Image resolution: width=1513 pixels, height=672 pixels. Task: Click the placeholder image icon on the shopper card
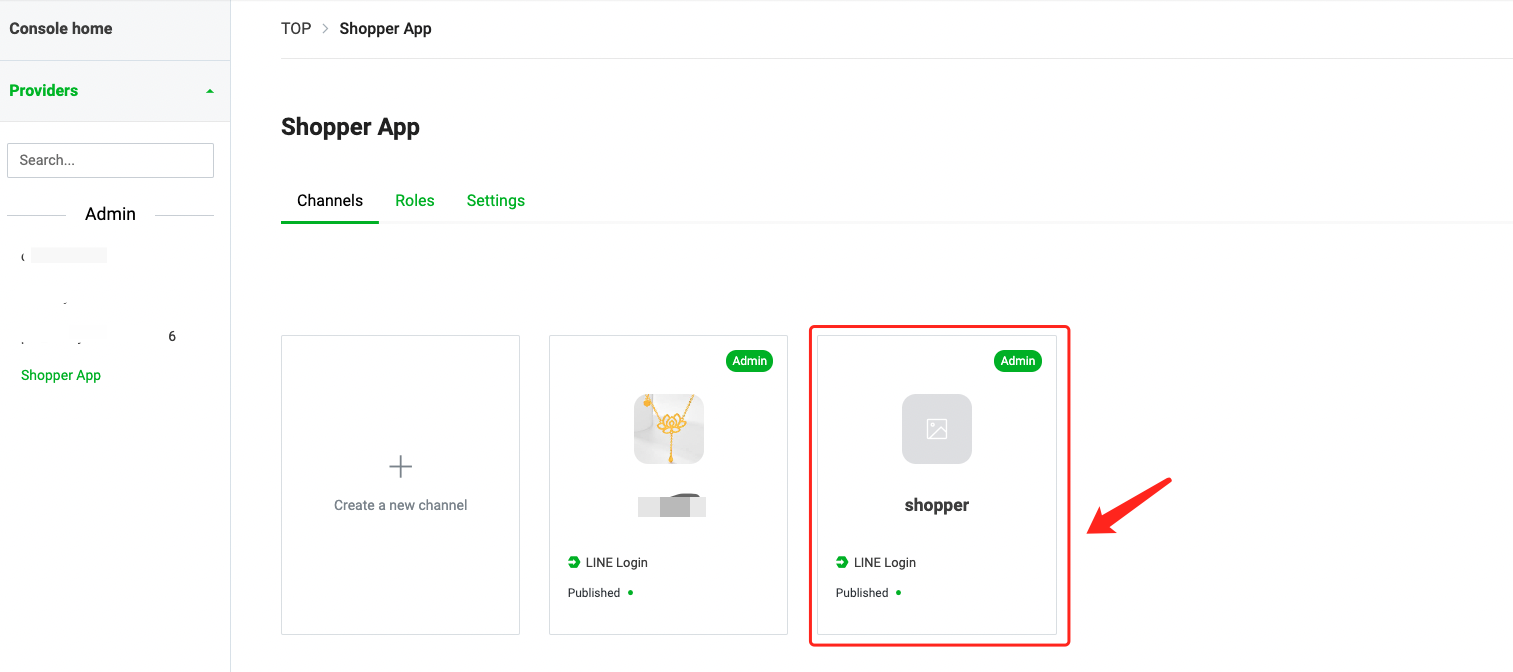coord(937,429)
